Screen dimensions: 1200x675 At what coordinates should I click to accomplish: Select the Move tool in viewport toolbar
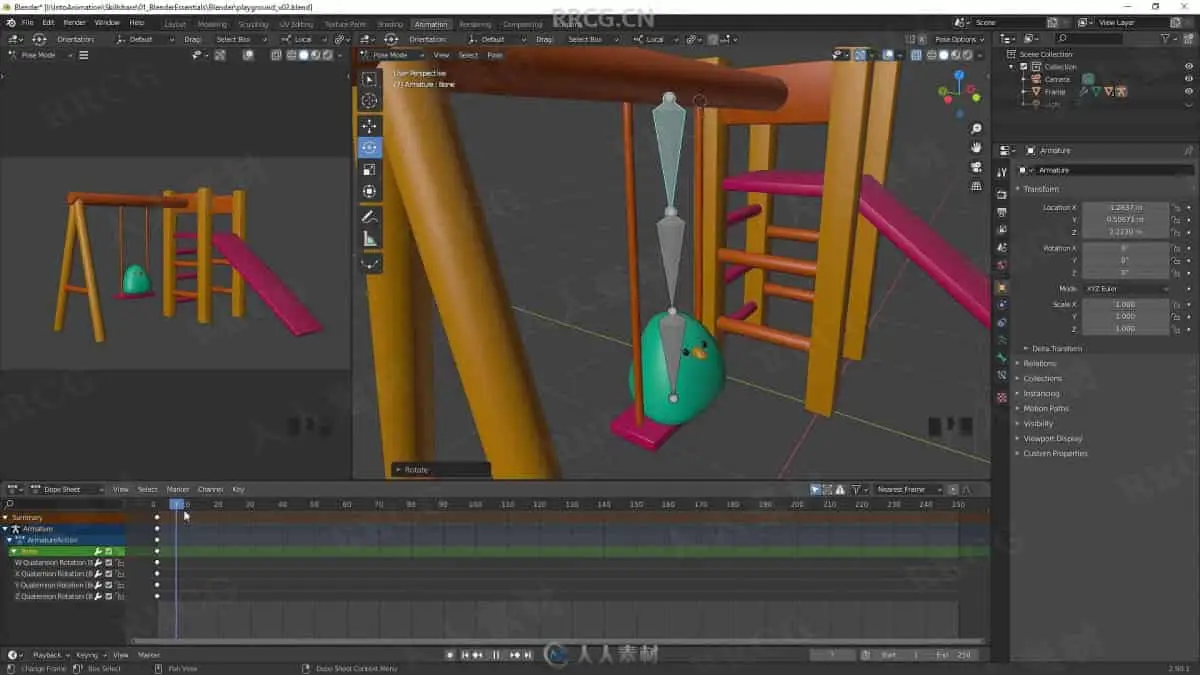pos(369,126)
